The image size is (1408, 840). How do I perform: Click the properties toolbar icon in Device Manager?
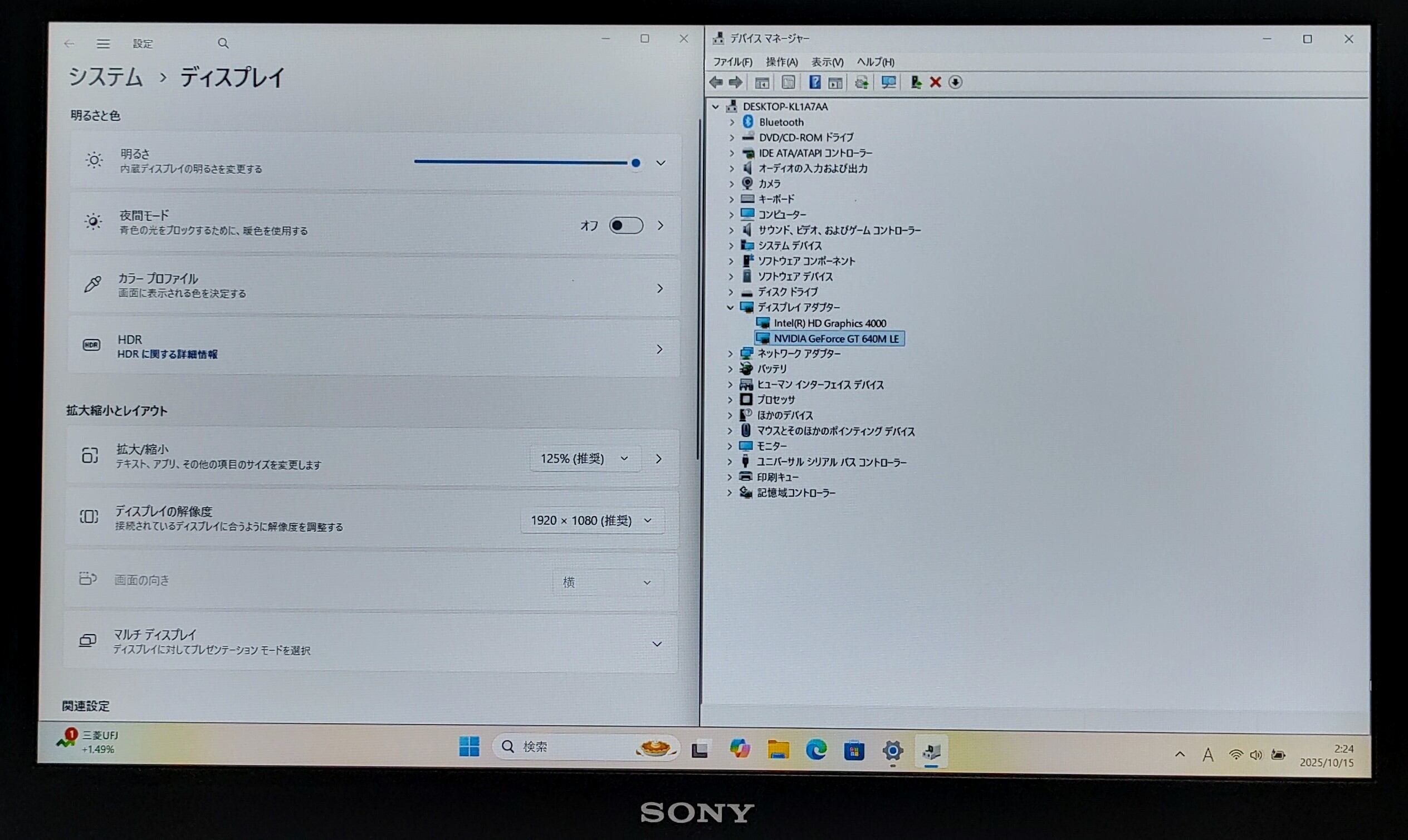(788, 82)
